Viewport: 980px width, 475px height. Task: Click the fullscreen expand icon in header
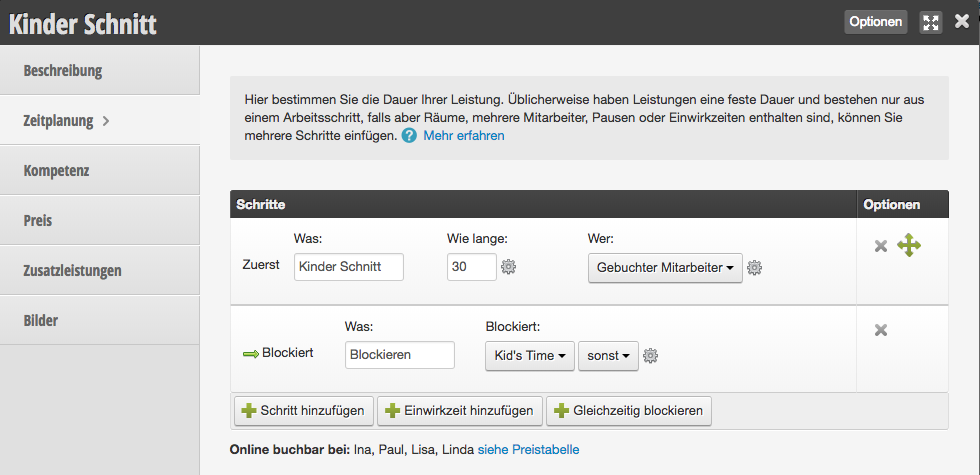click(x=931, y=22)
